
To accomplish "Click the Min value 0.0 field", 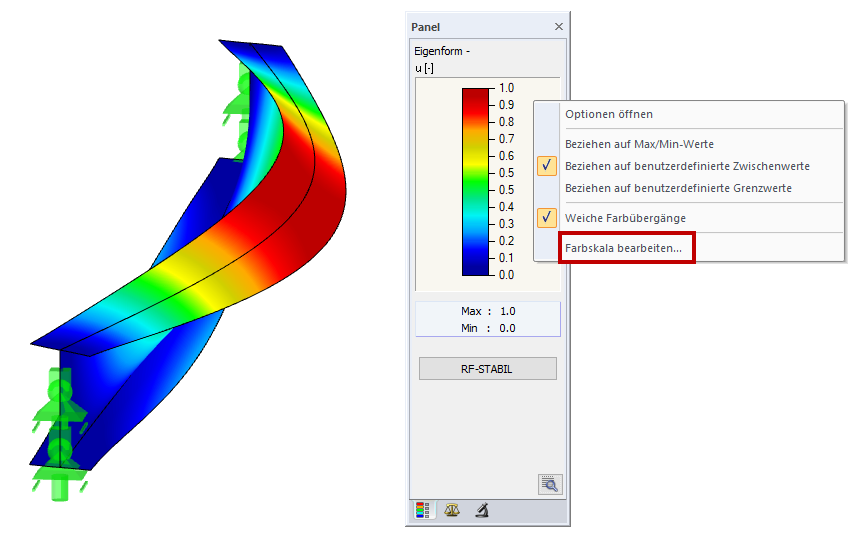I will point(508,328).
